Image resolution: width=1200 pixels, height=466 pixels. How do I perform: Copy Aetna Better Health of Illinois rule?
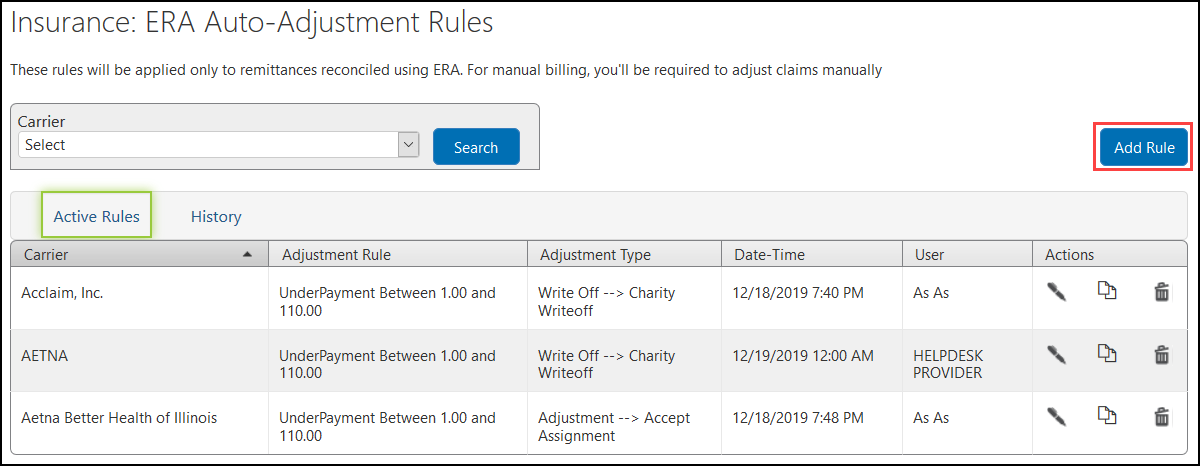point(1107,416)
